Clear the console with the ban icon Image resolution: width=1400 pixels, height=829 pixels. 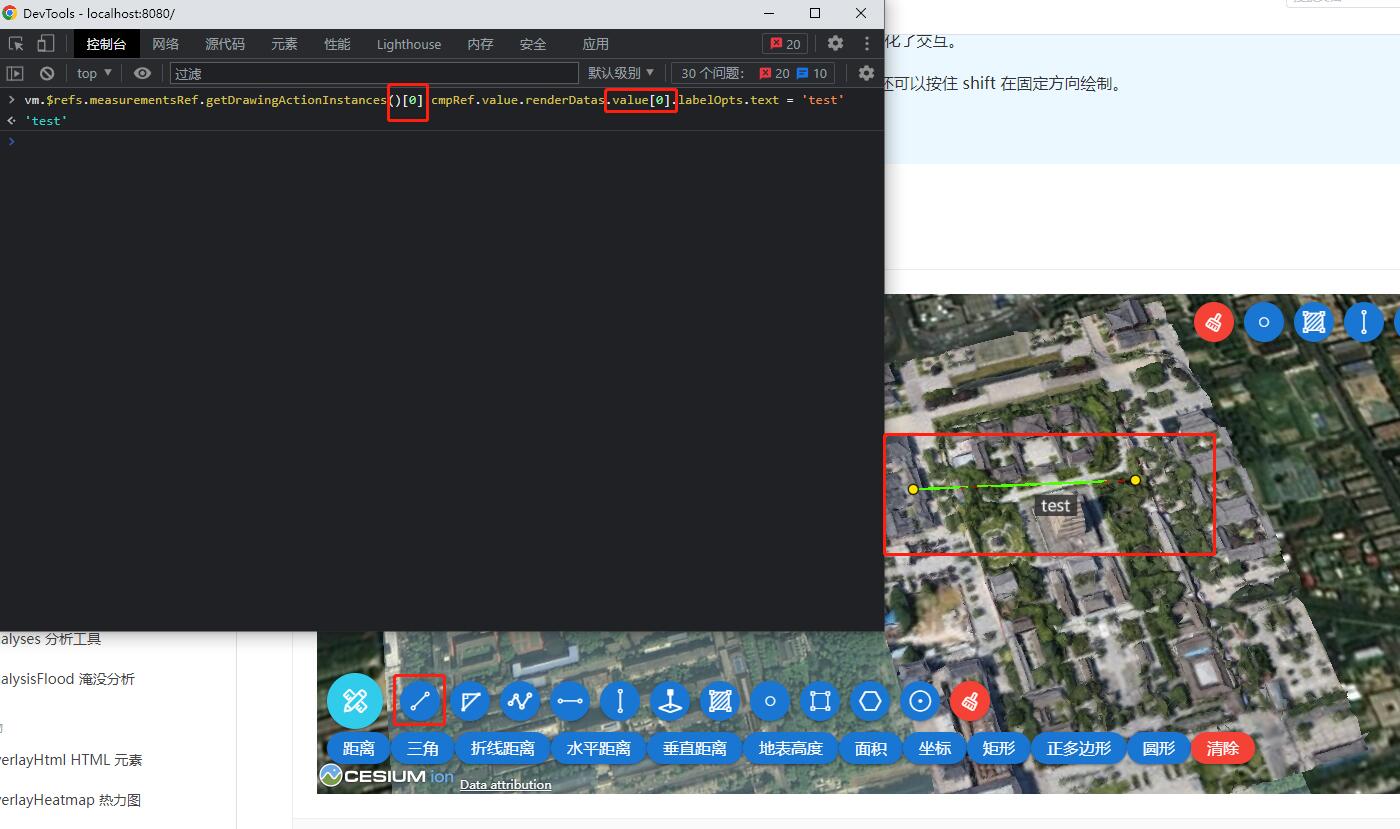[x=47, y=73]
